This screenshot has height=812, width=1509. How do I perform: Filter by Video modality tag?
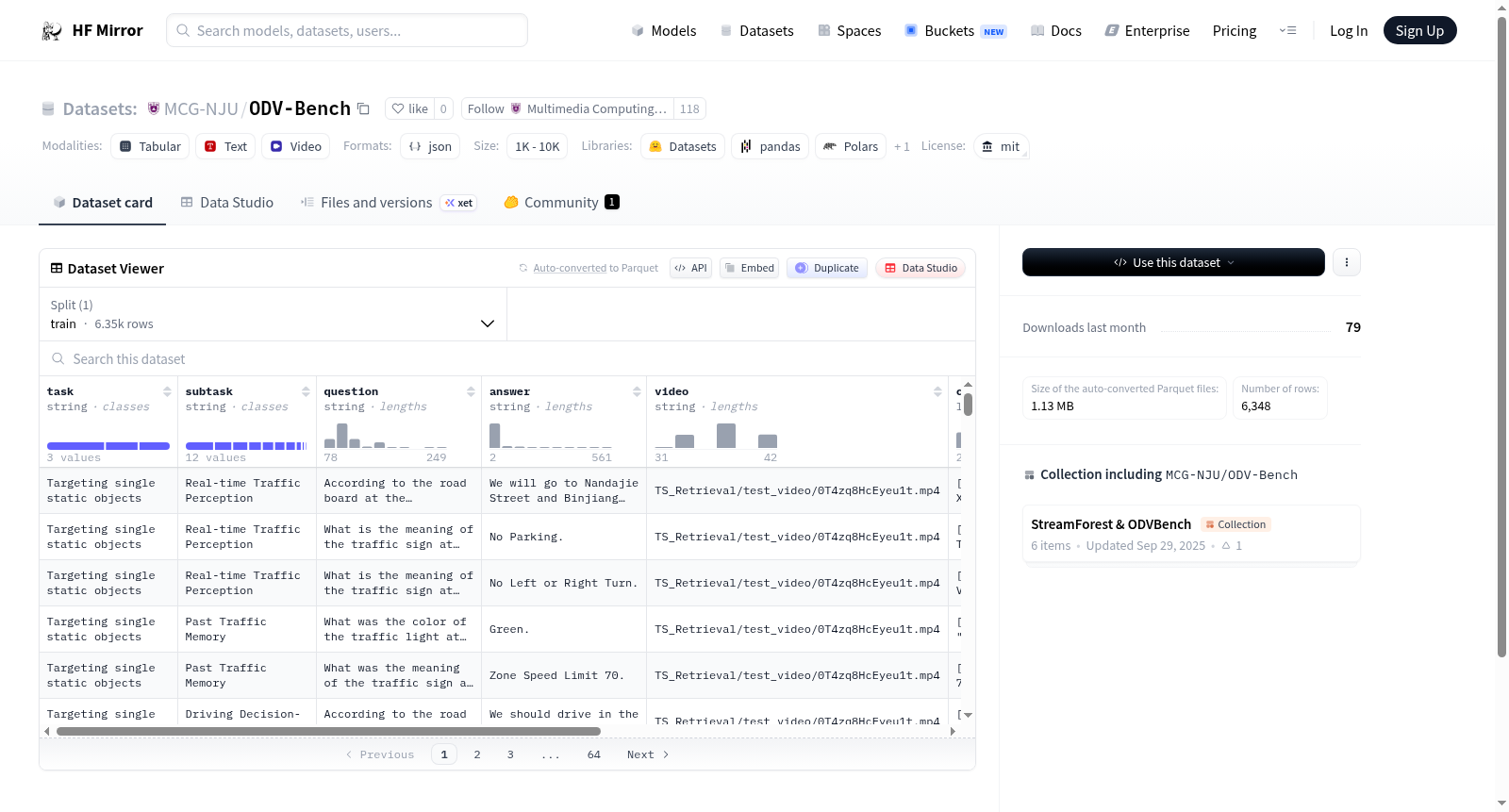click(296, 146)
